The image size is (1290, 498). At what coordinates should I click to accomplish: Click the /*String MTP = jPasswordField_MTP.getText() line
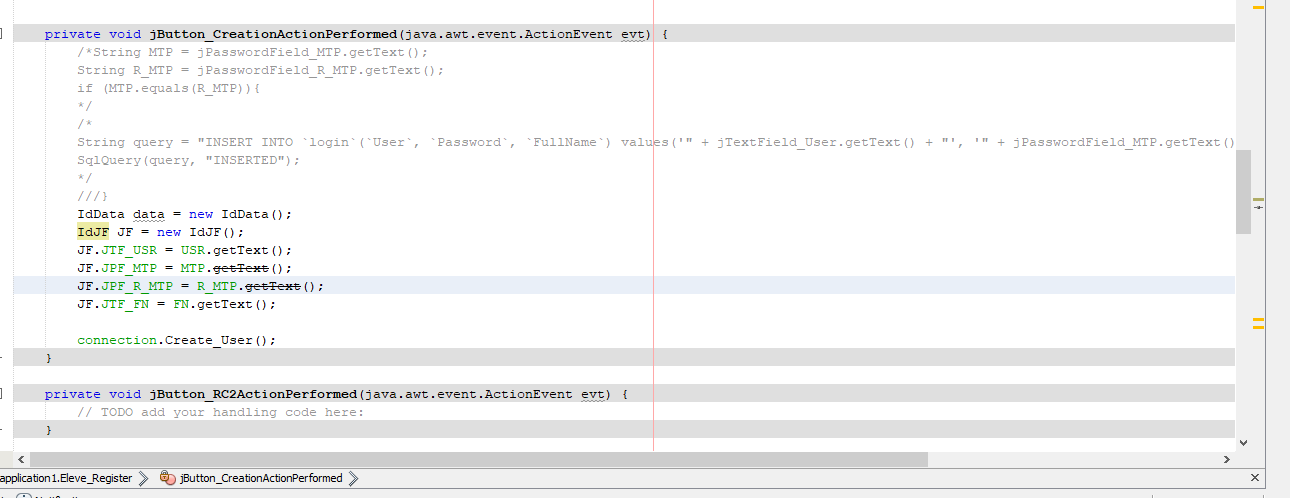pos(252,52)
